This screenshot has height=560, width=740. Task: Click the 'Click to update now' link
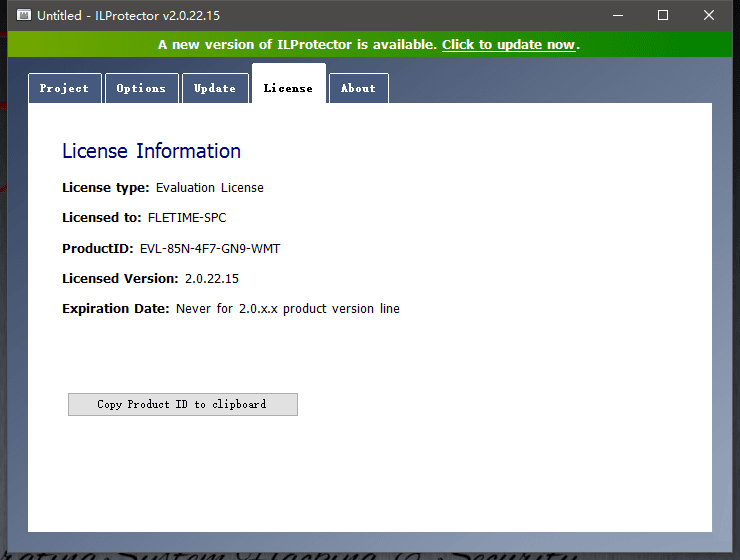click(509, 44)
